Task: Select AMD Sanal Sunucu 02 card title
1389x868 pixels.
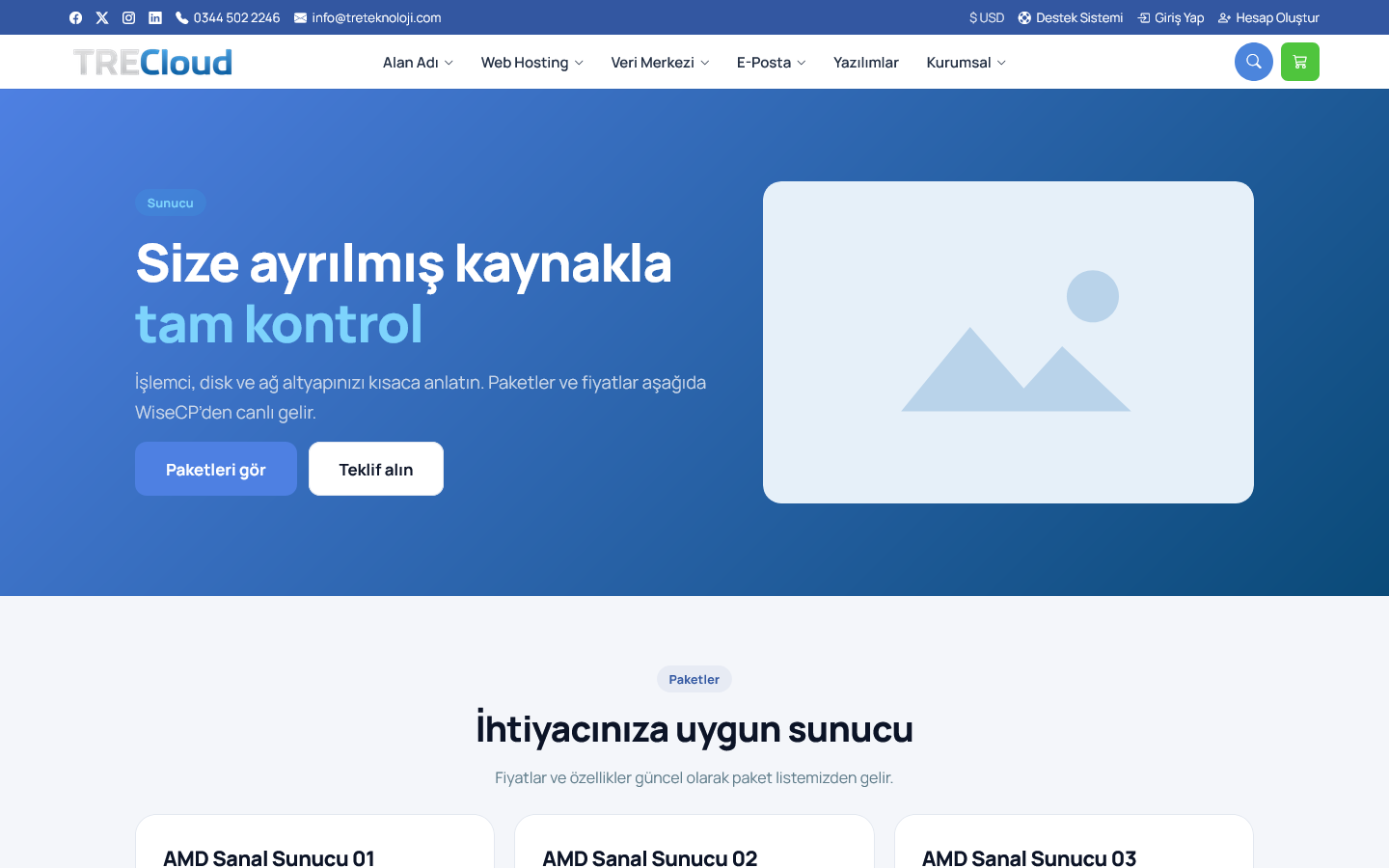Action: (650, 857)
